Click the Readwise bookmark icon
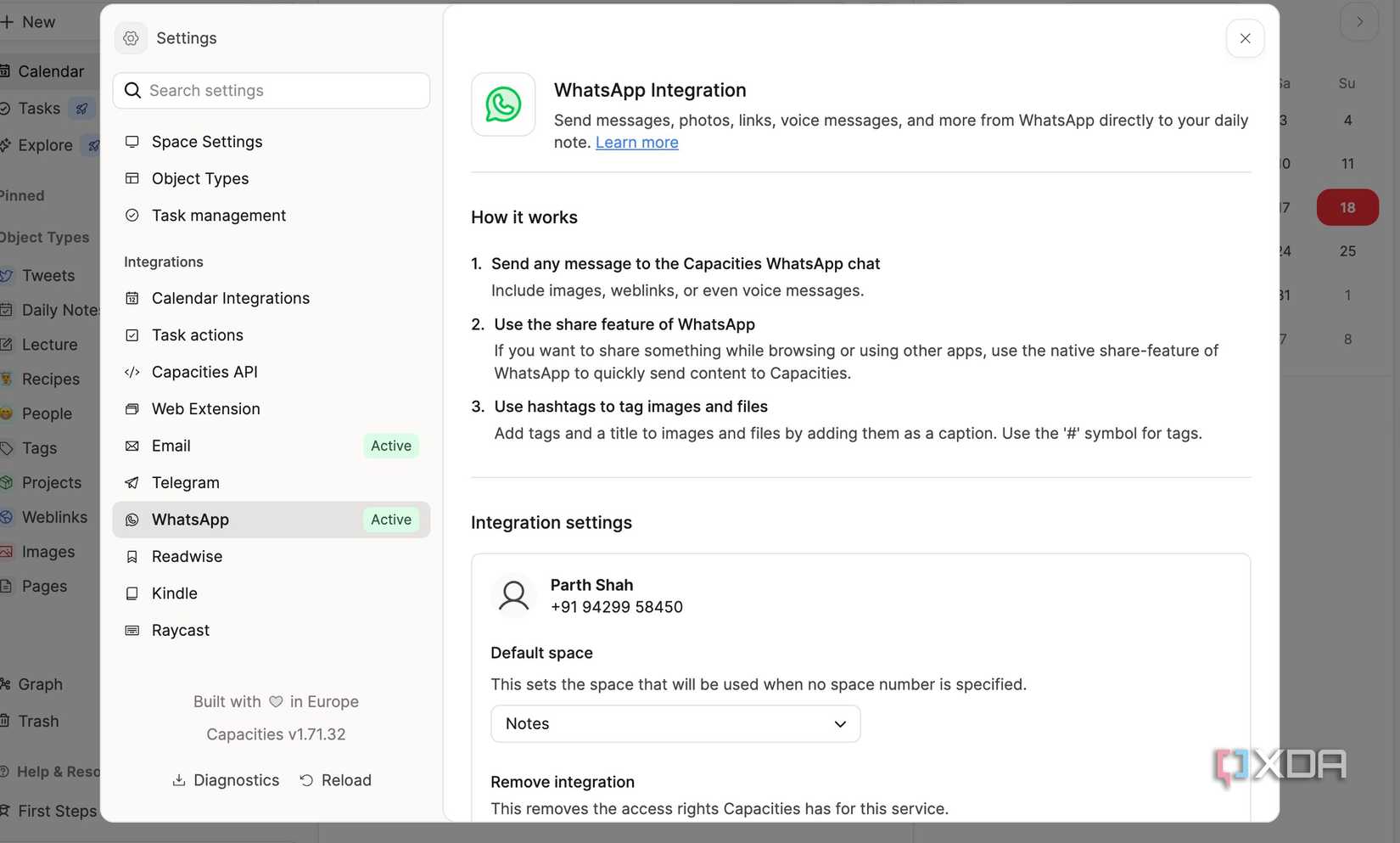1400x843 pixels. 132,557
